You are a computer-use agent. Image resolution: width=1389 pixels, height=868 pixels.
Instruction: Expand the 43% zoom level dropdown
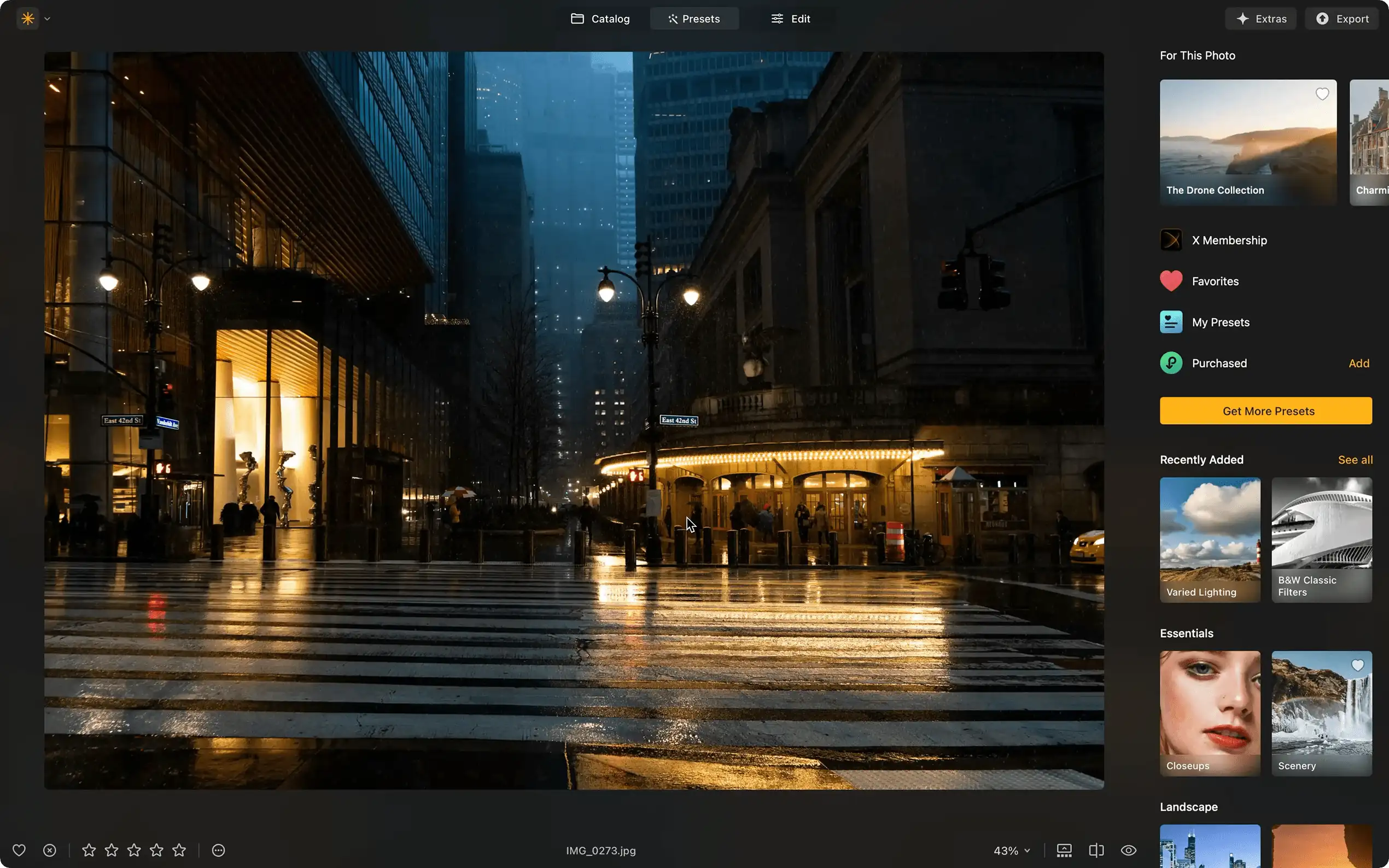1012,851
